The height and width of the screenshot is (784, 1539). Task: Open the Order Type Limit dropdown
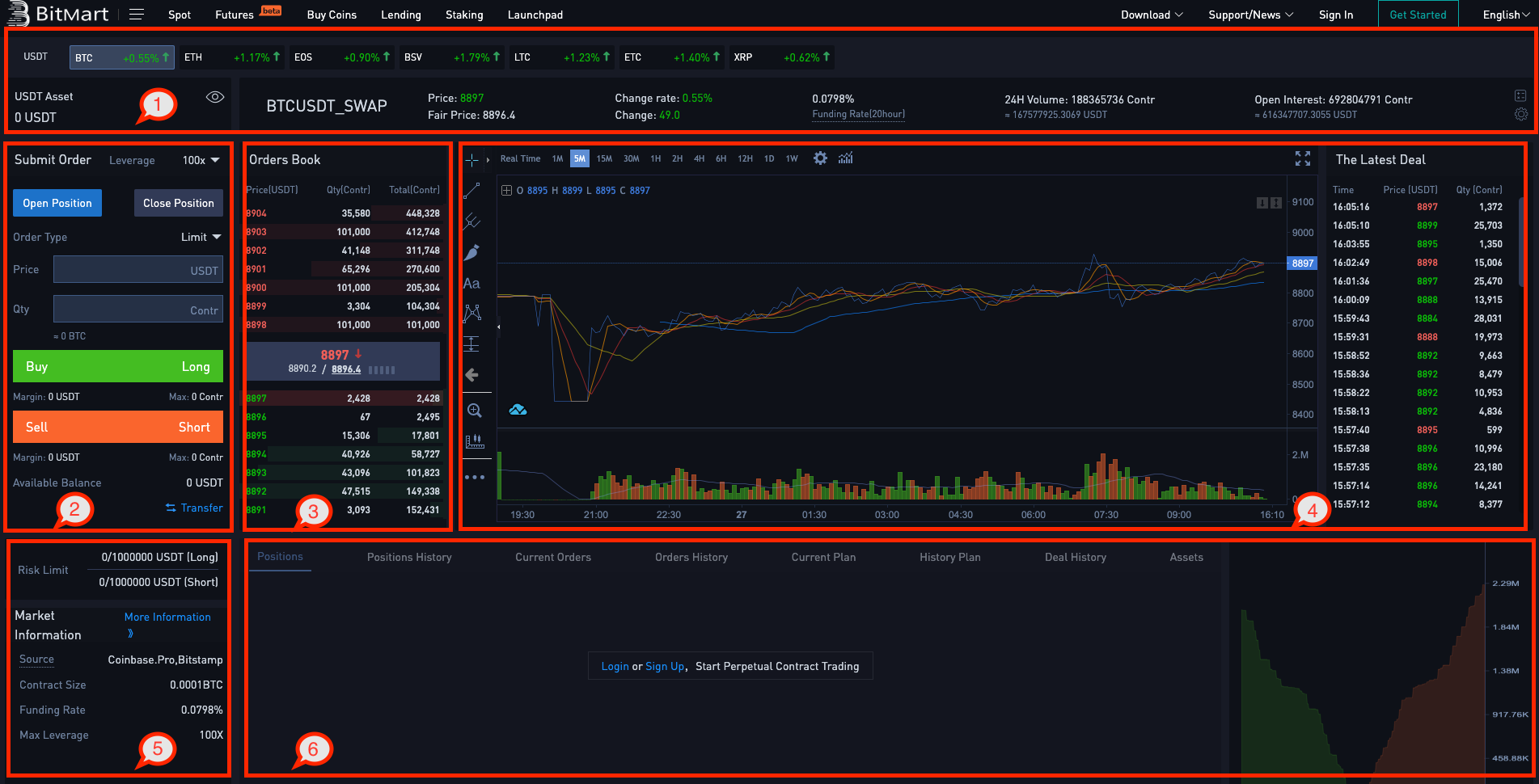[x=201, y=237]
